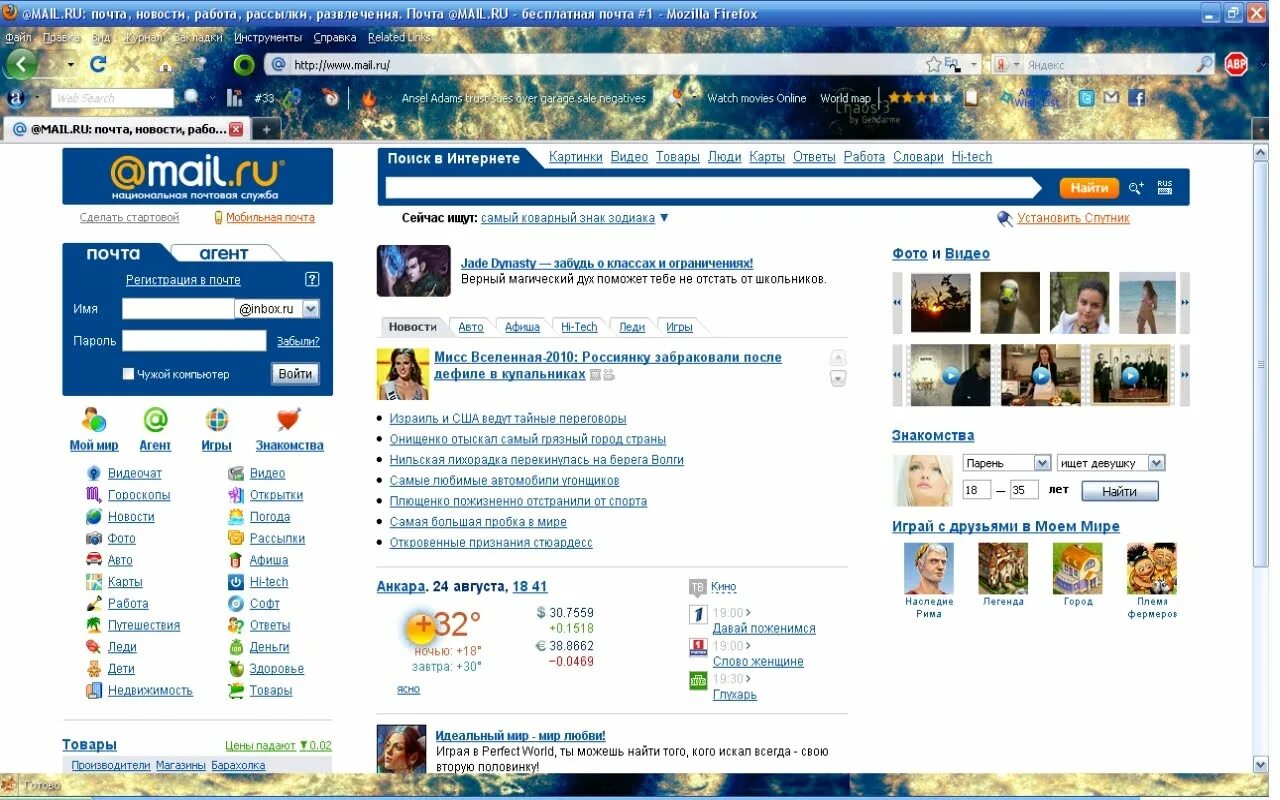The width and height of the screenshot is (1280, 800).
Task: Click the help question mark in the login box
Action: (x=312, y=279)
